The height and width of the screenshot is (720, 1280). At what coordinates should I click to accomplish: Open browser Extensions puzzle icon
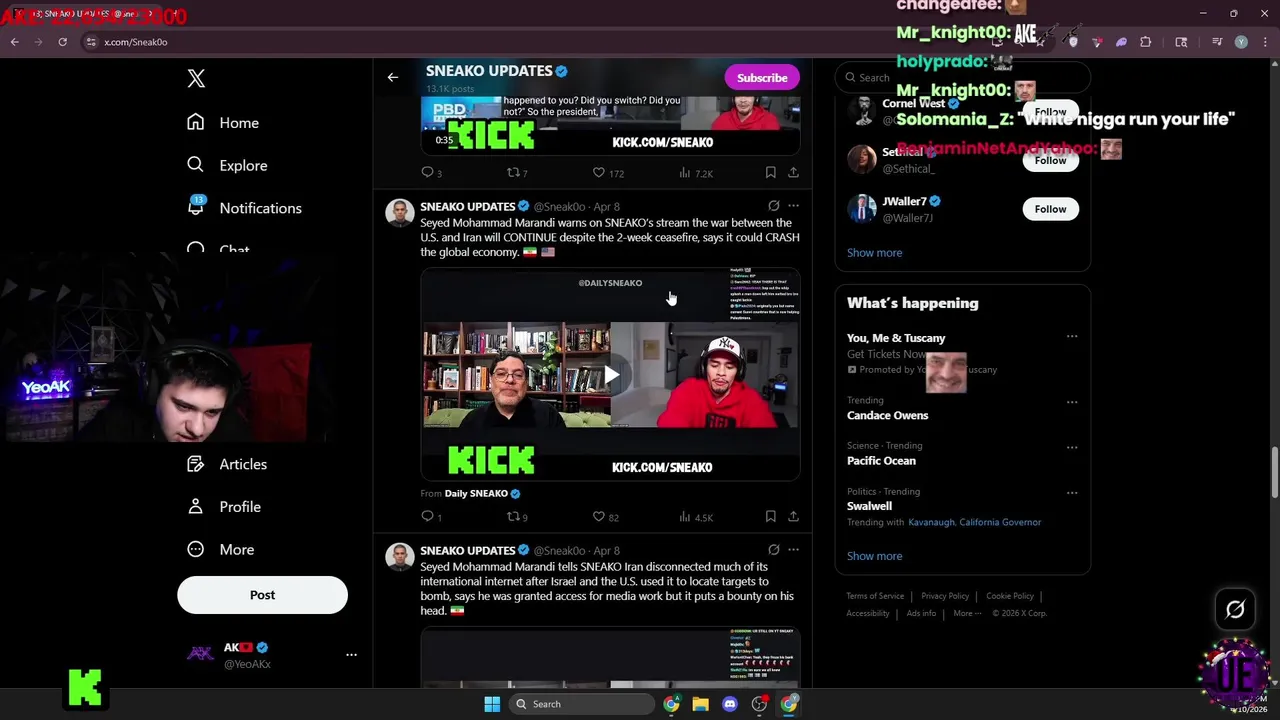tap(1145, 42)
